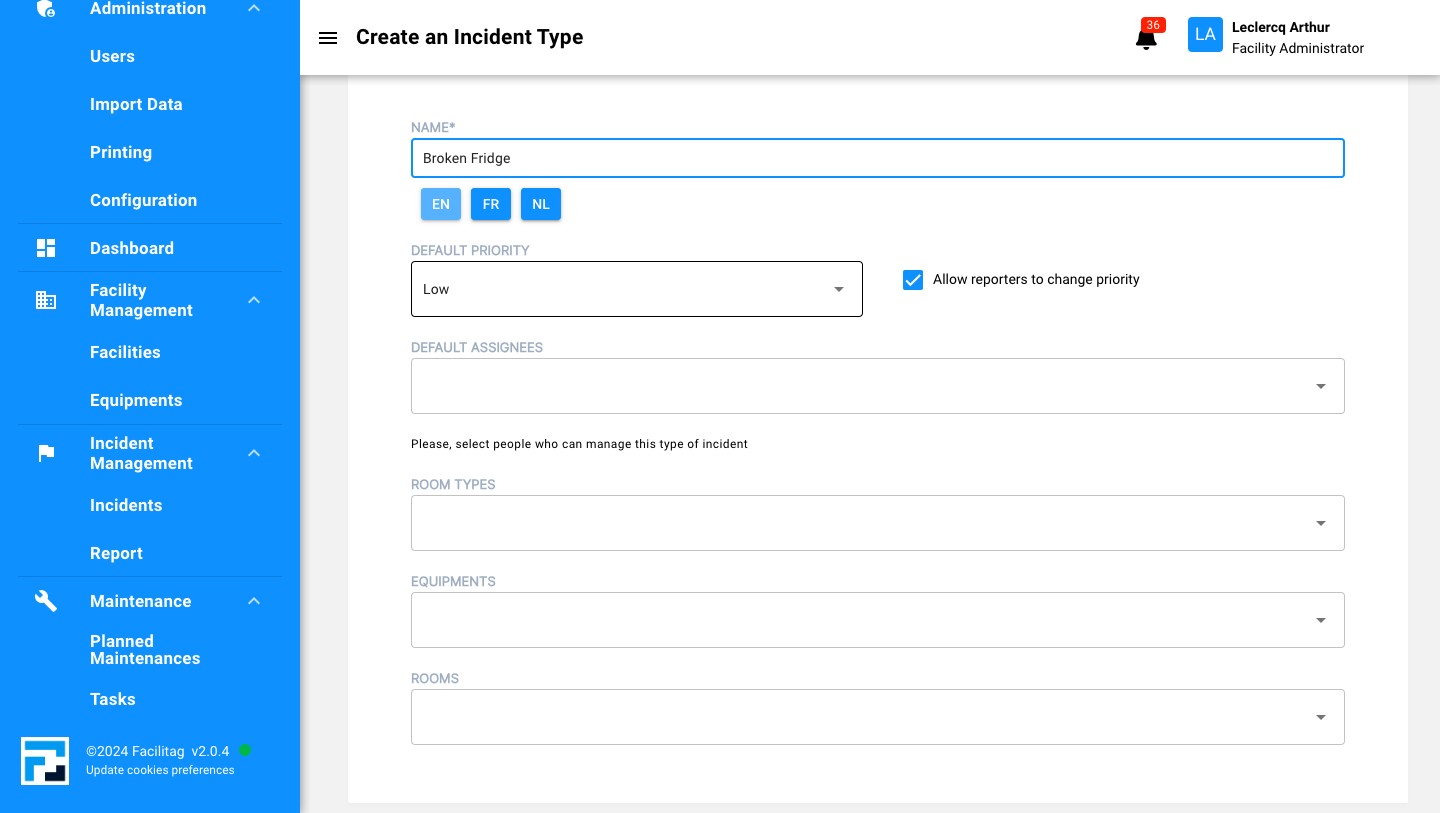Go to the Incidents menu item
Viewport: 1440px width, 813px height.
coord(126,505)
